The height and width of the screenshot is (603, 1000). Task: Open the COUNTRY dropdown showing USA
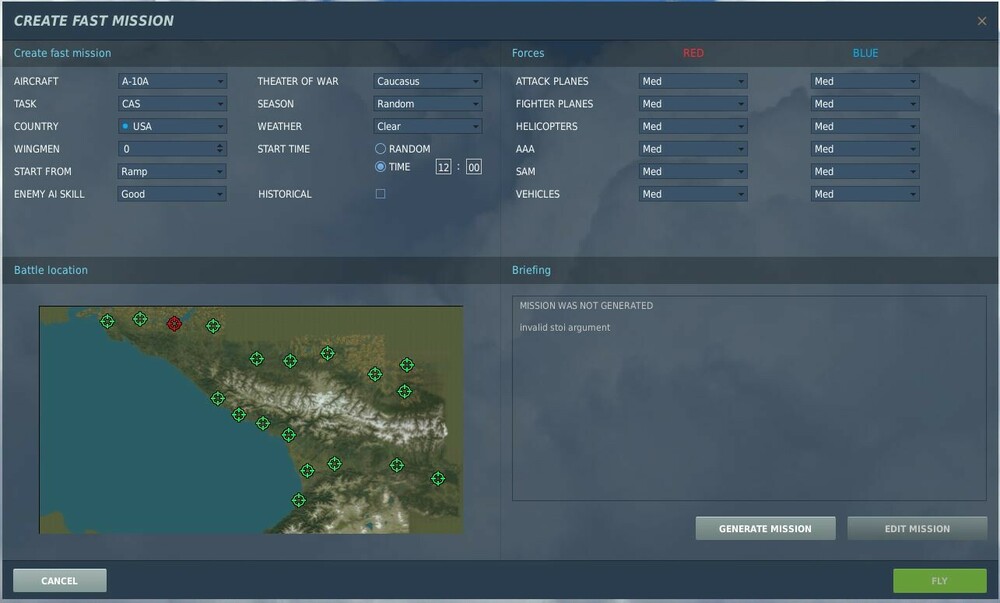pyautogui.click(x=172, y=126)
